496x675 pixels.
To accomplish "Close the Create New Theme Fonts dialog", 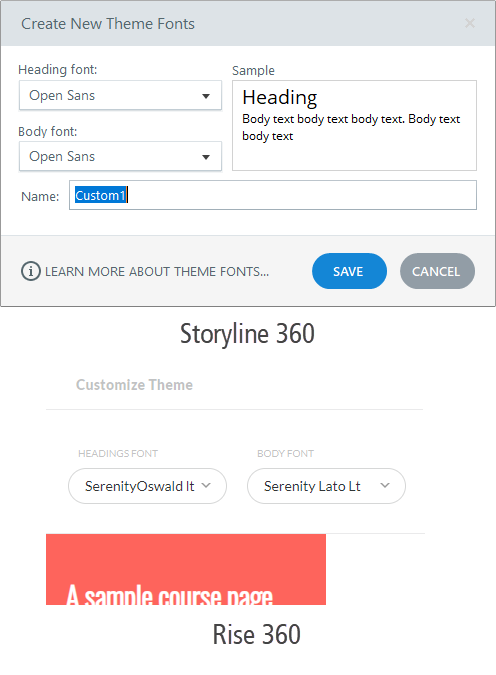I will coord(470,23).
